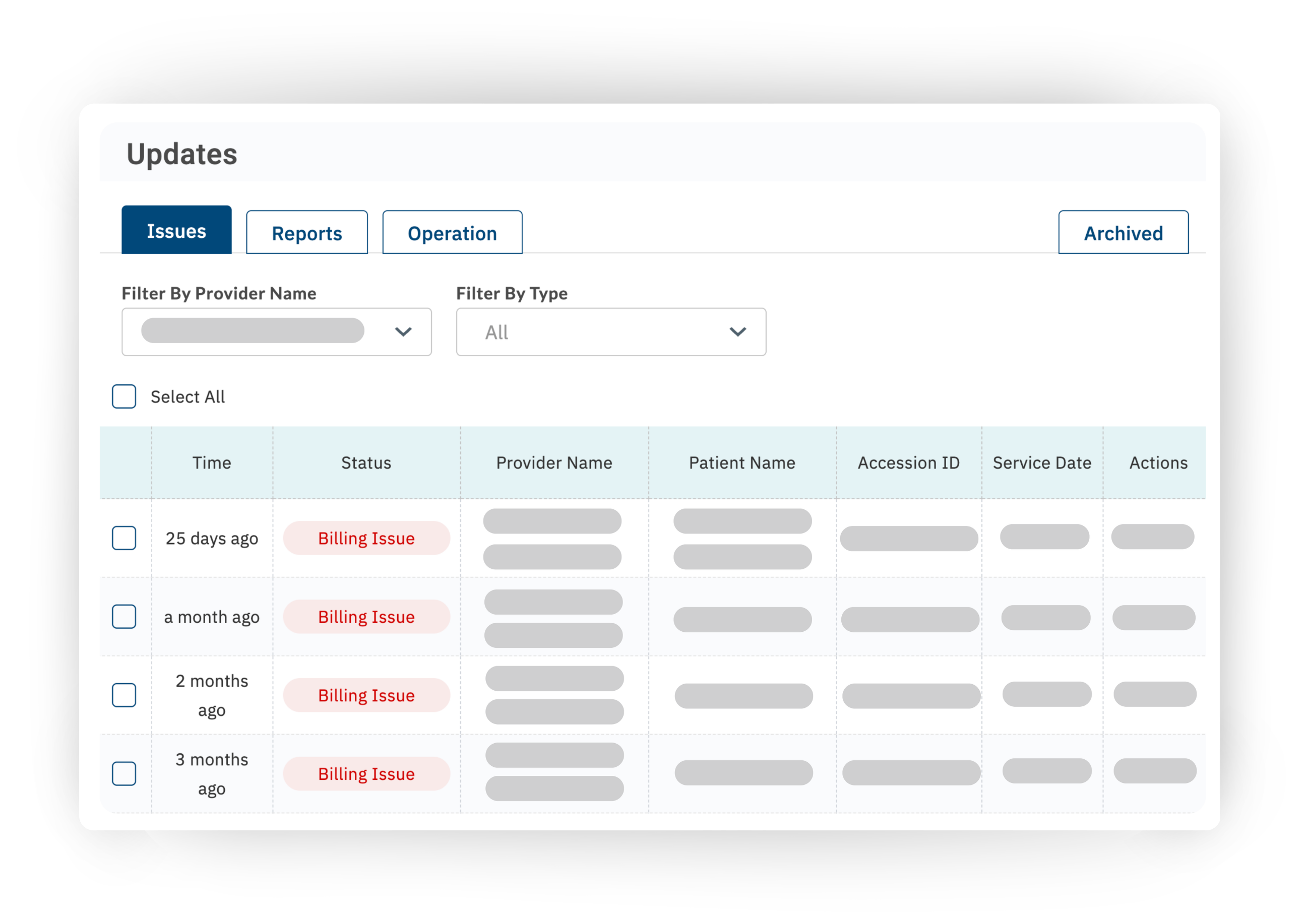Click the Archived button
This screenshot has height=924, width=1304.
click(x=1123, y=233)
